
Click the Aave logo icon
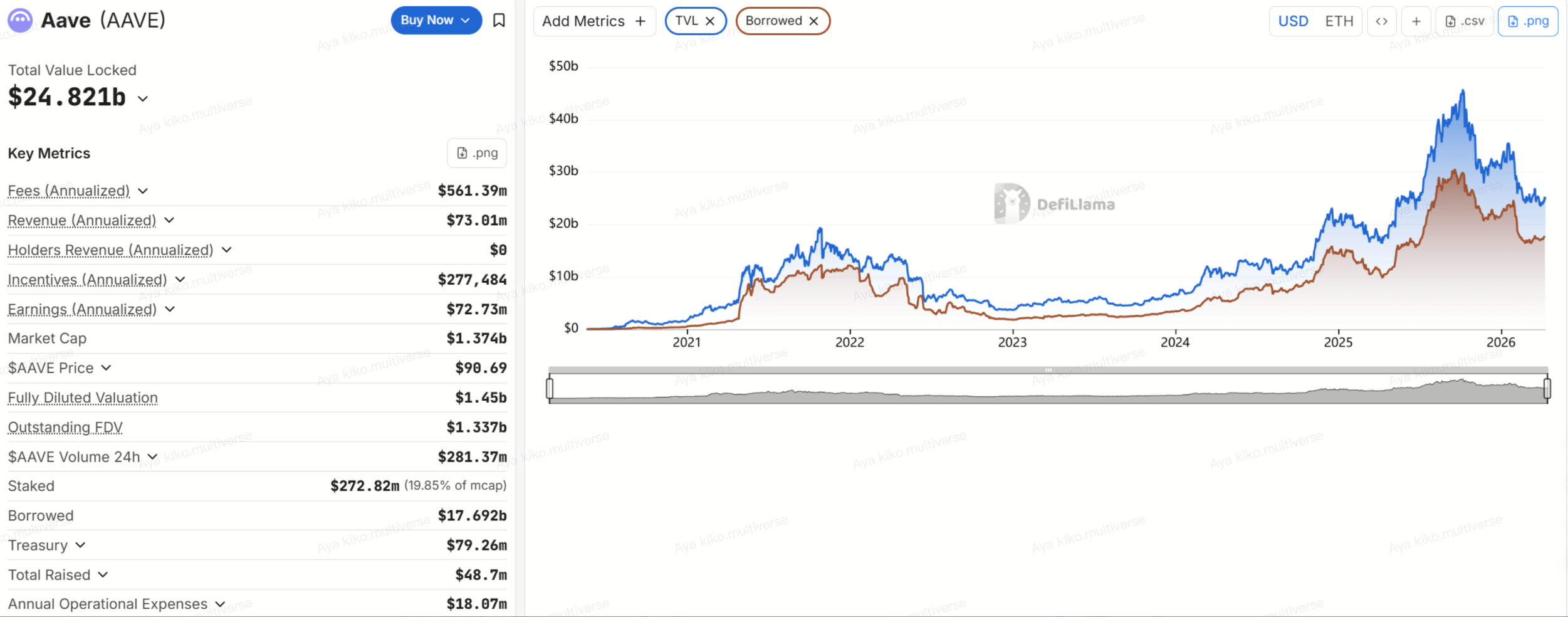[x=20, y=20]
